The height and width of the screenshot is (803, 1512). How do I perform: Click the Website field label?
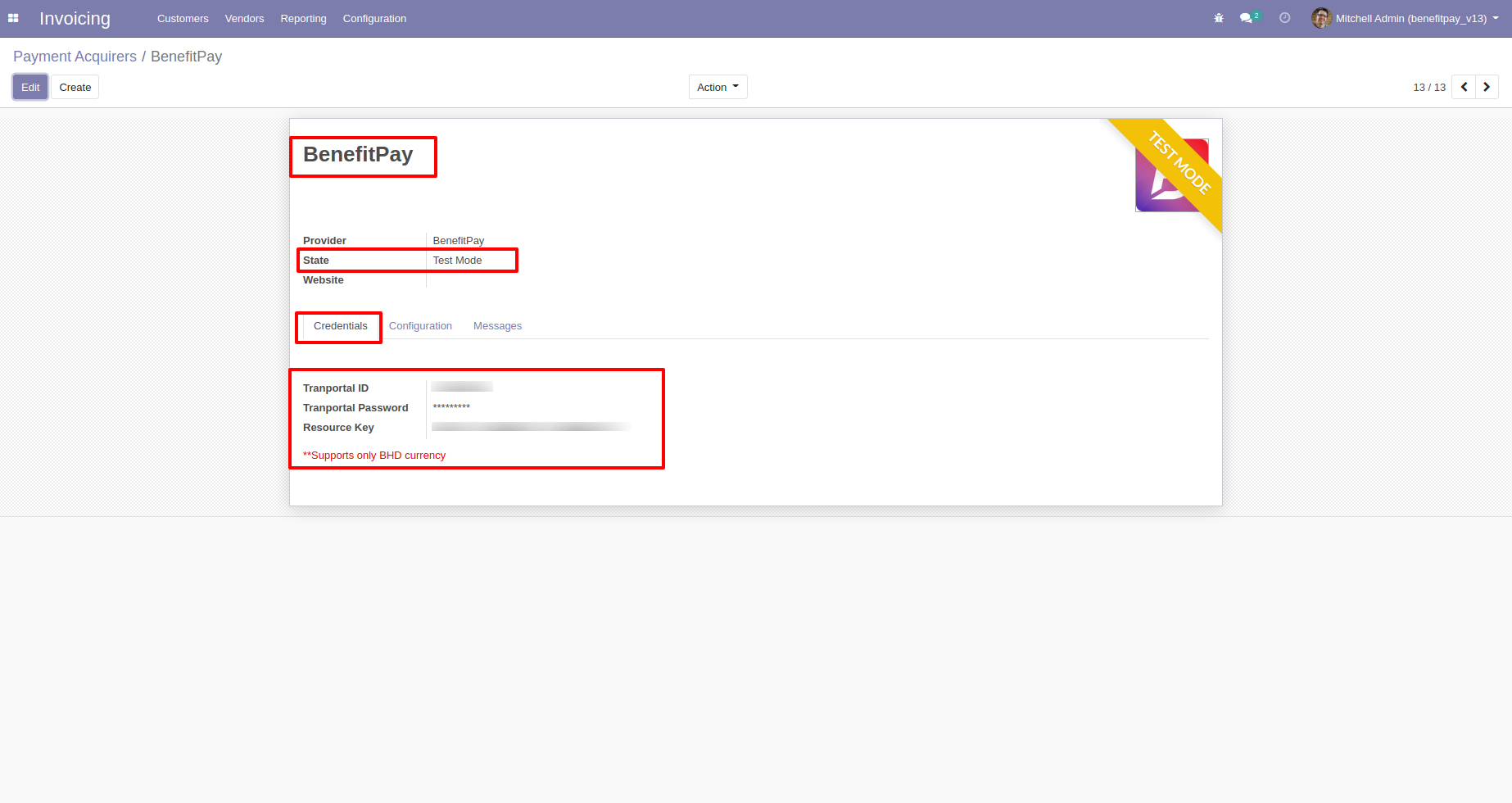(324, 279)
